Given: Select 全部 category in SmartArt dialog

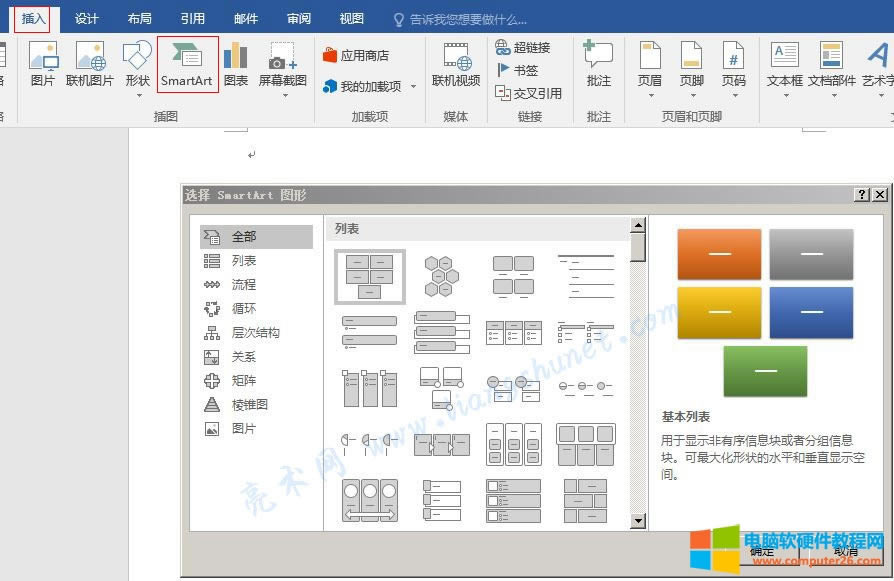Looking at the screenshot, I should 256,237.
